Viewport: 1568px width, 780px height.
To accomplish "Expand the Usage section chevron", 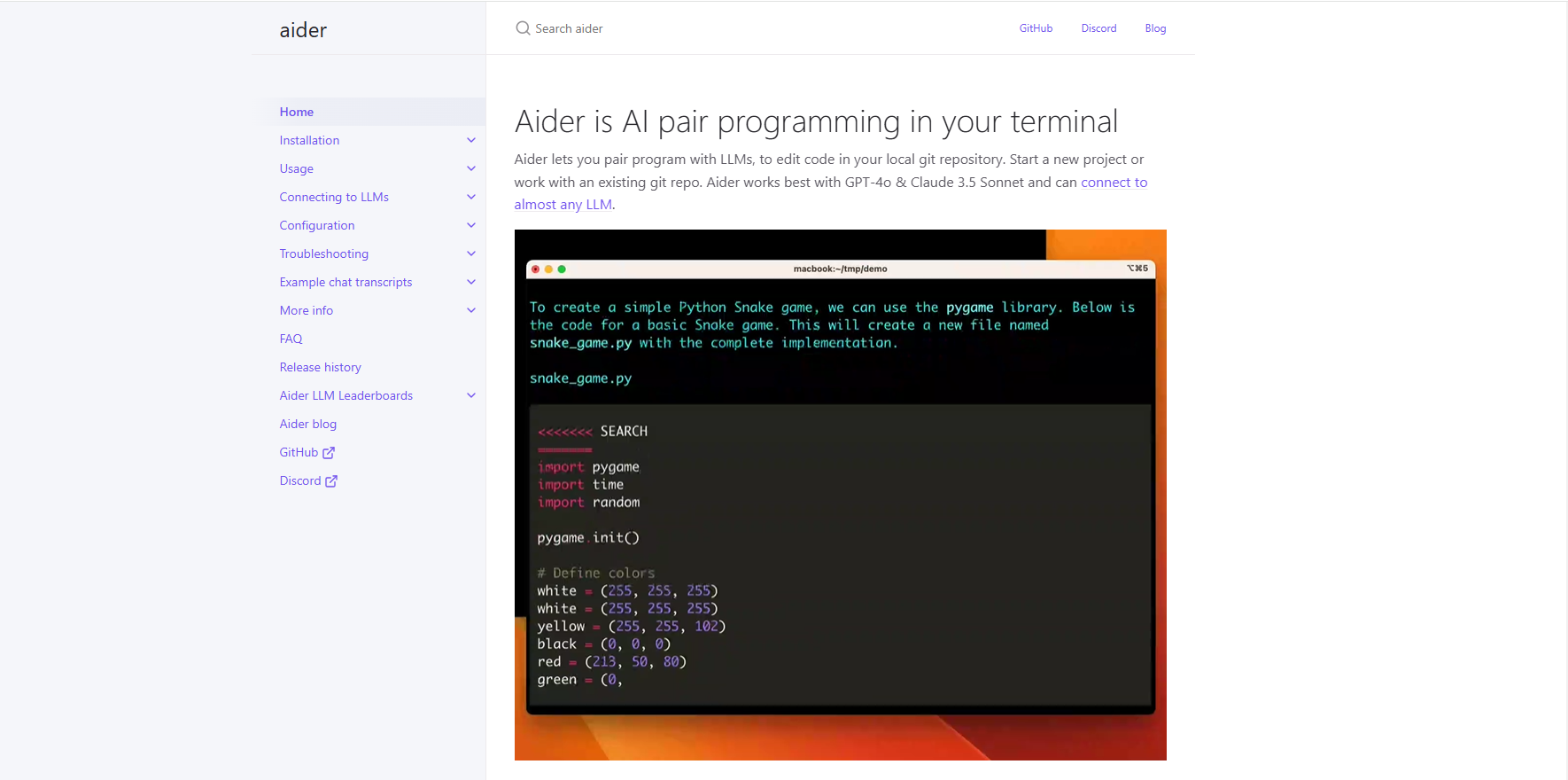I will (471, 168).
